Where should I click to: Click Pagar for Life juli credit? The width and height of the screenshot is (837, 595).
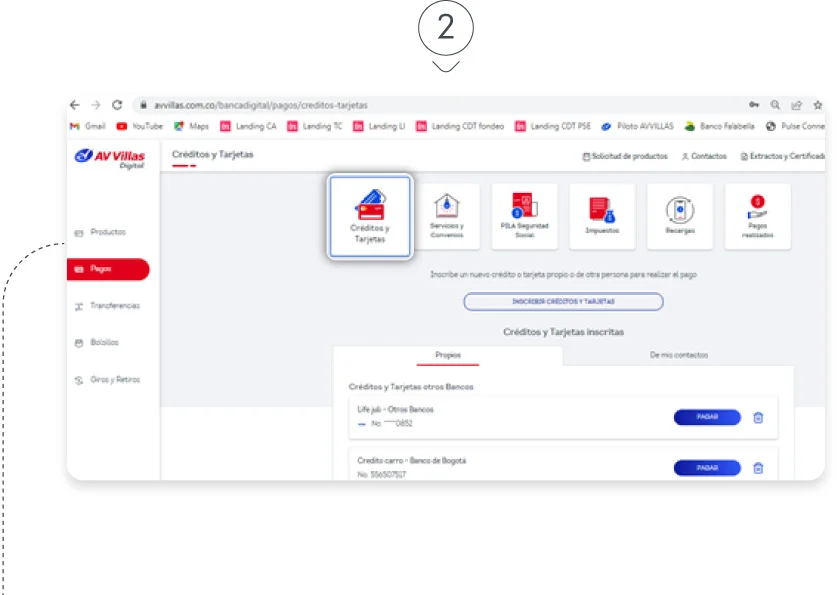pos(707,417)
